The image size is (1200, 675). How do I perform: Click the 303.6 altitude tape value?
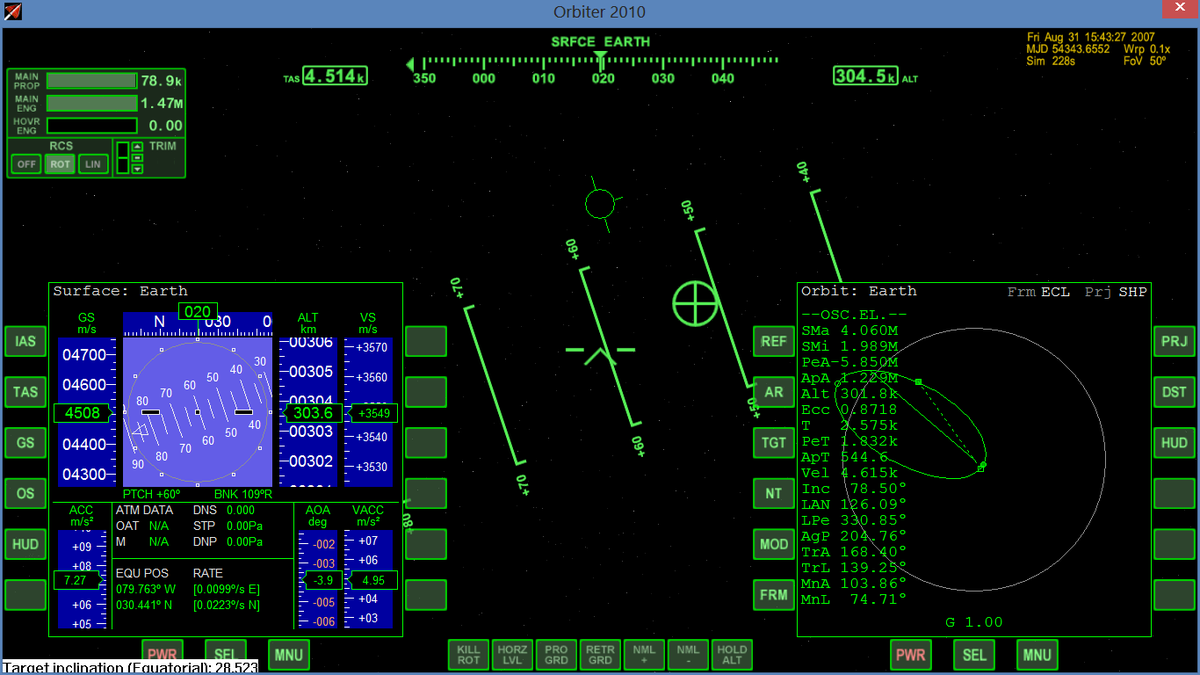pyautogui.click(x=313, y=413)
